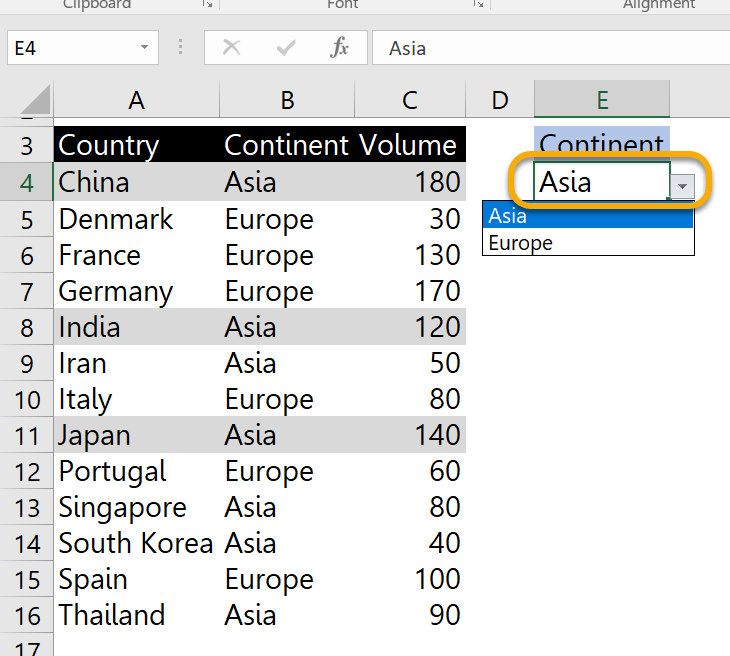This screenshot has width=730, height=656.
Task: Click the Cancel X icon in formula bar
Action: [x=231, y=47]
